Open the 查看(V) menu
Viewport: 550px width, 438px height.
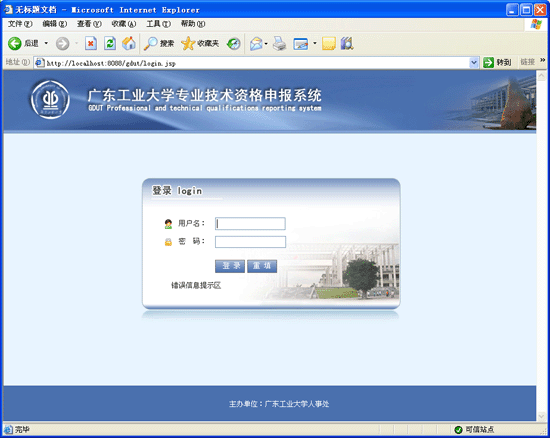[x=89, y=24]
